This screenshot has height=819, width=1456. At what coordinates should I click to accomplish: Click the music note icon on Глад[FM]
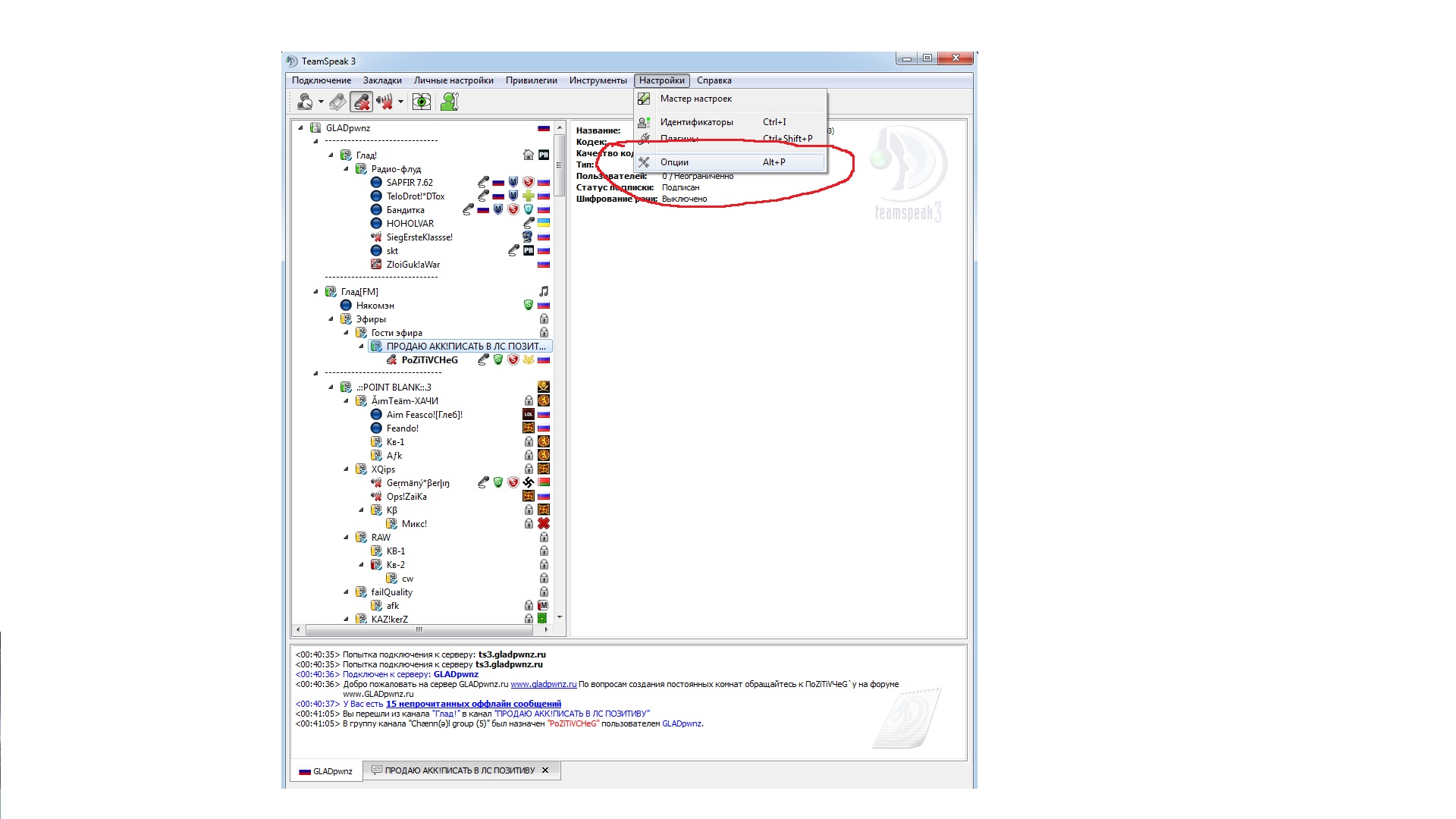pos(544,291)
